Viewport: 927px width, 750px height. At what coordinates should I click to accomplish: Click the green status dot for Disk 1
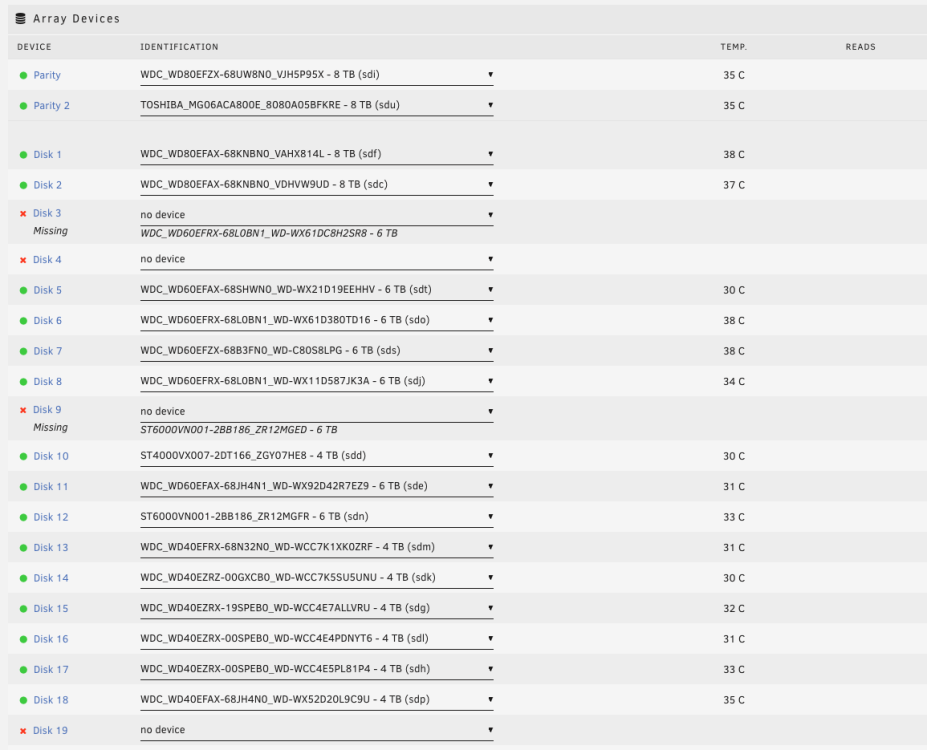(x=24, y=155)
